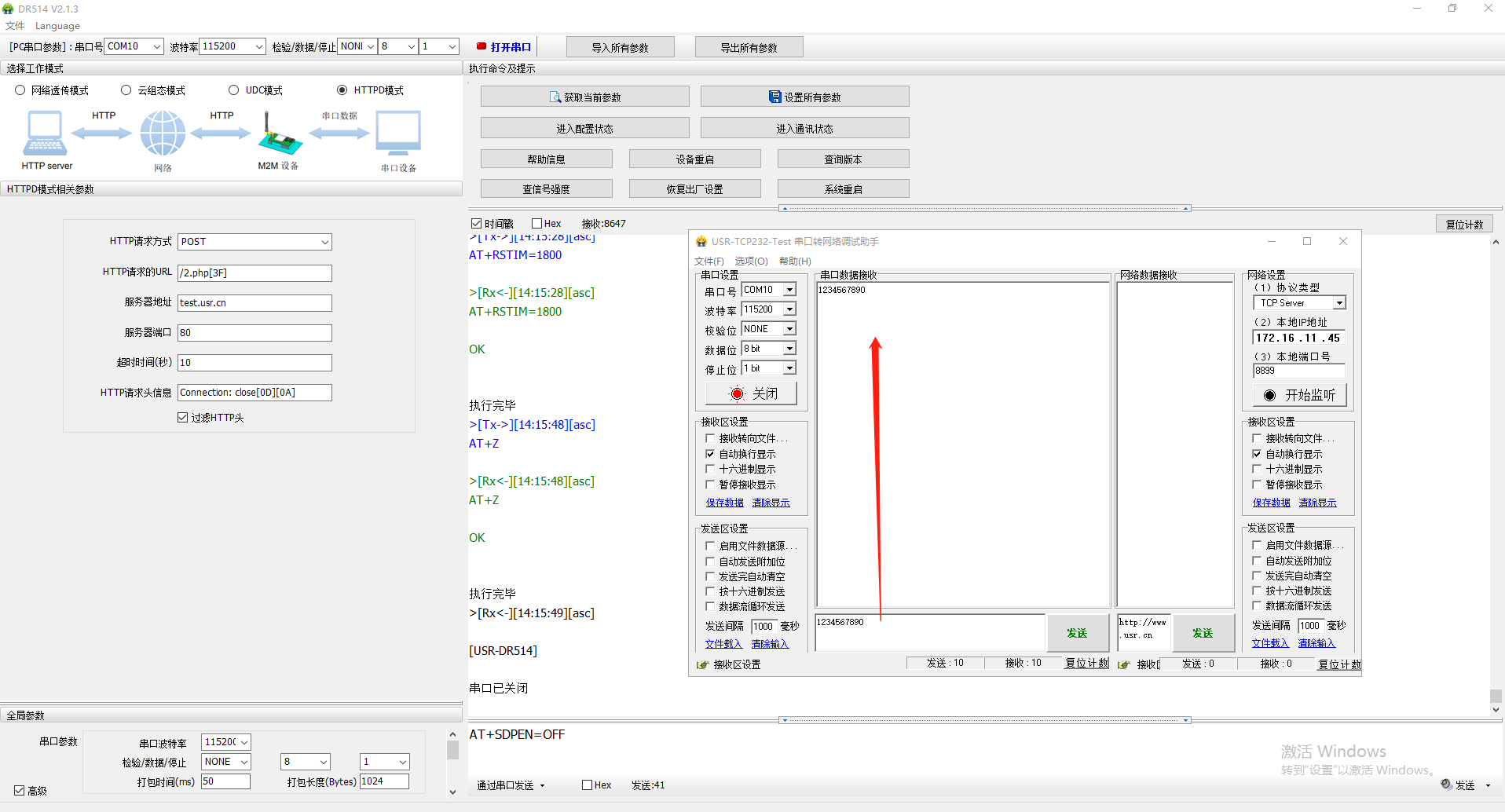
Task: Click the red 关闭 serial port button
Action: tap(752, 393)
